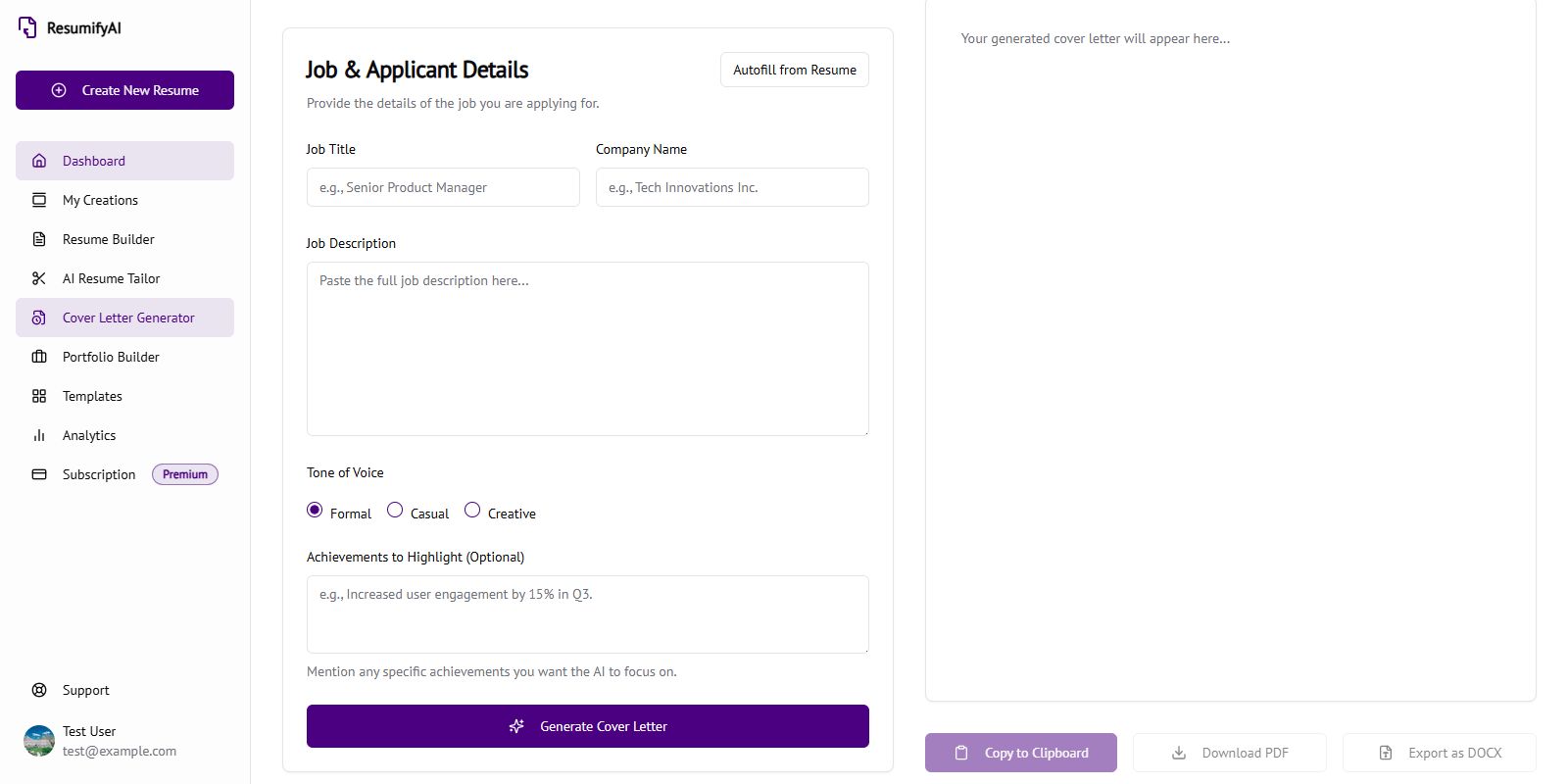This screenshot has width=1568, height=784.
Task: Go to Resume Builder page
Action: click(108, 239)
